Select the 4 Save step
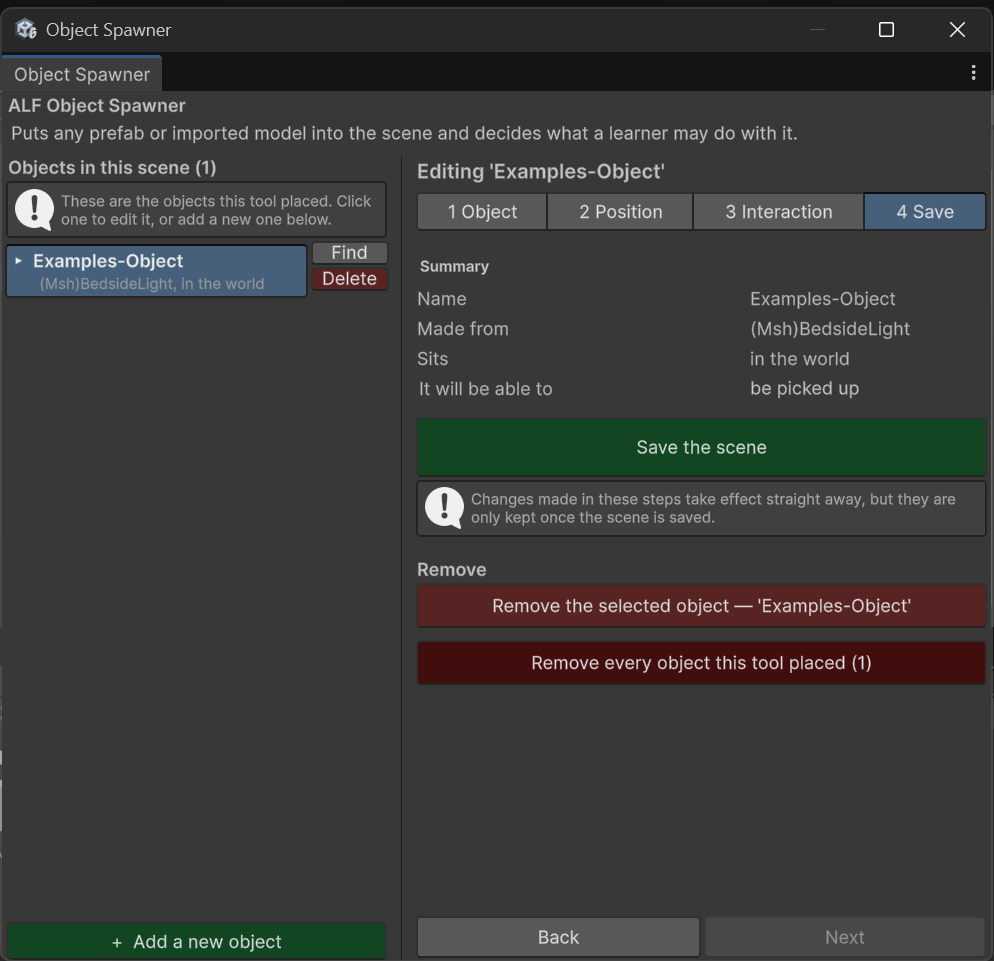The height and width of the screenshot is (961, 994). pos(925,212)
